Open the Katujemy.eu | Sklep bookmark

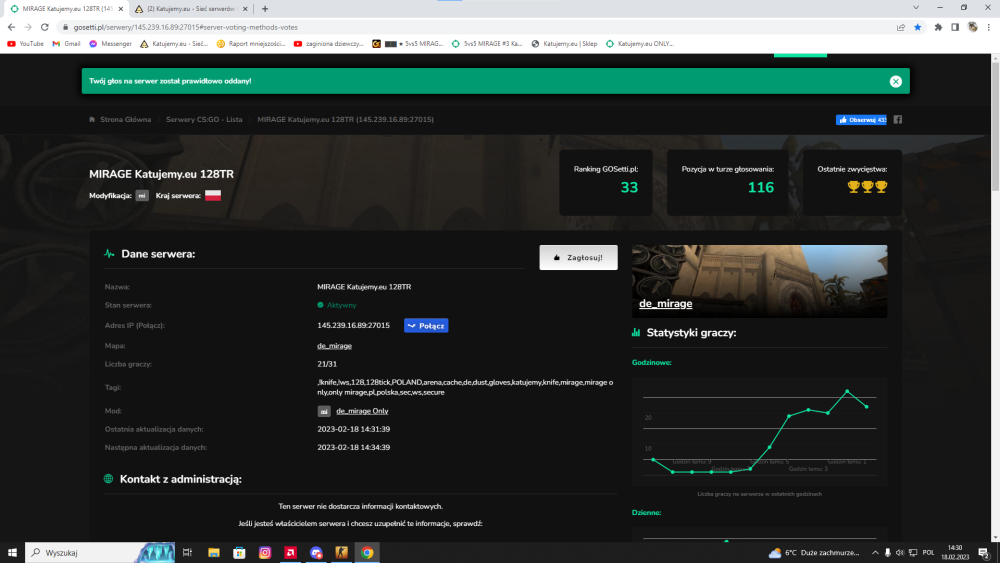pyautogui.click(x=564, y=44)
